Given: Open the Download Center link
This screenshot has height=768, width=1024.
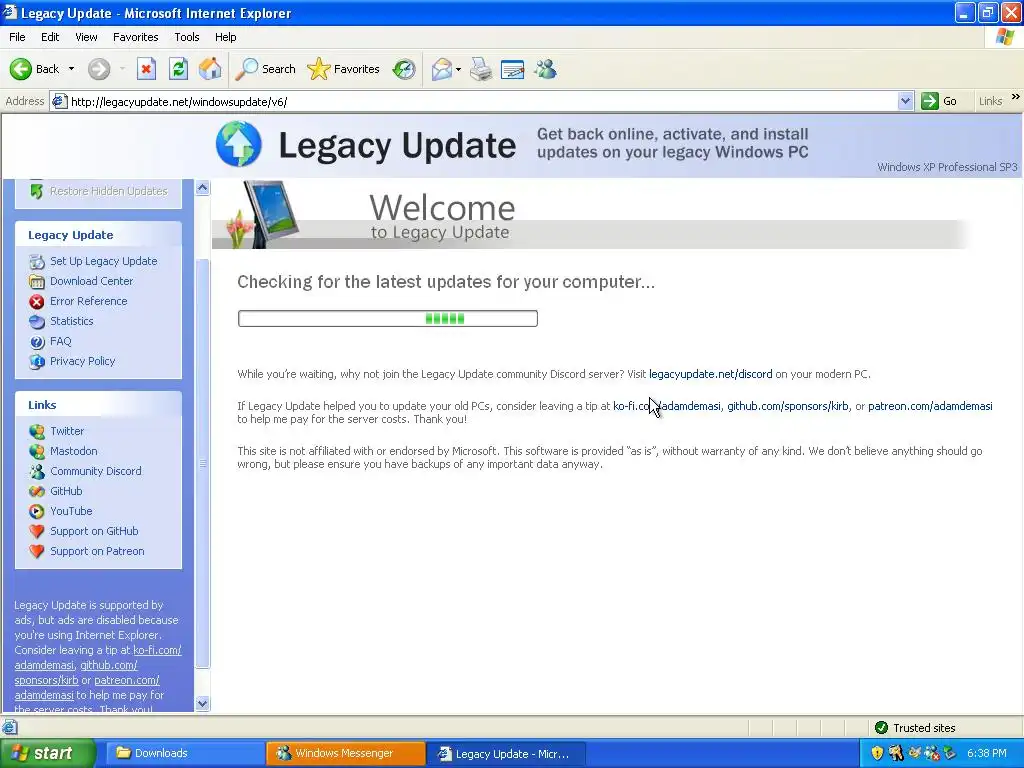Looking at the screenshot, I should [x=91, y=281].
